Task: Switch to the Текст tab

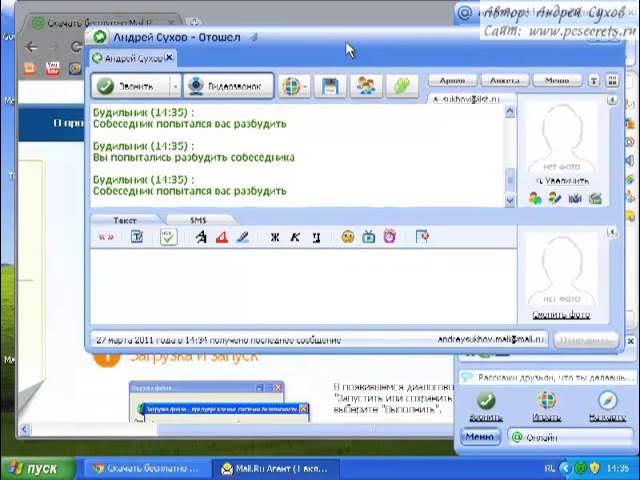Action: point(125,220)
